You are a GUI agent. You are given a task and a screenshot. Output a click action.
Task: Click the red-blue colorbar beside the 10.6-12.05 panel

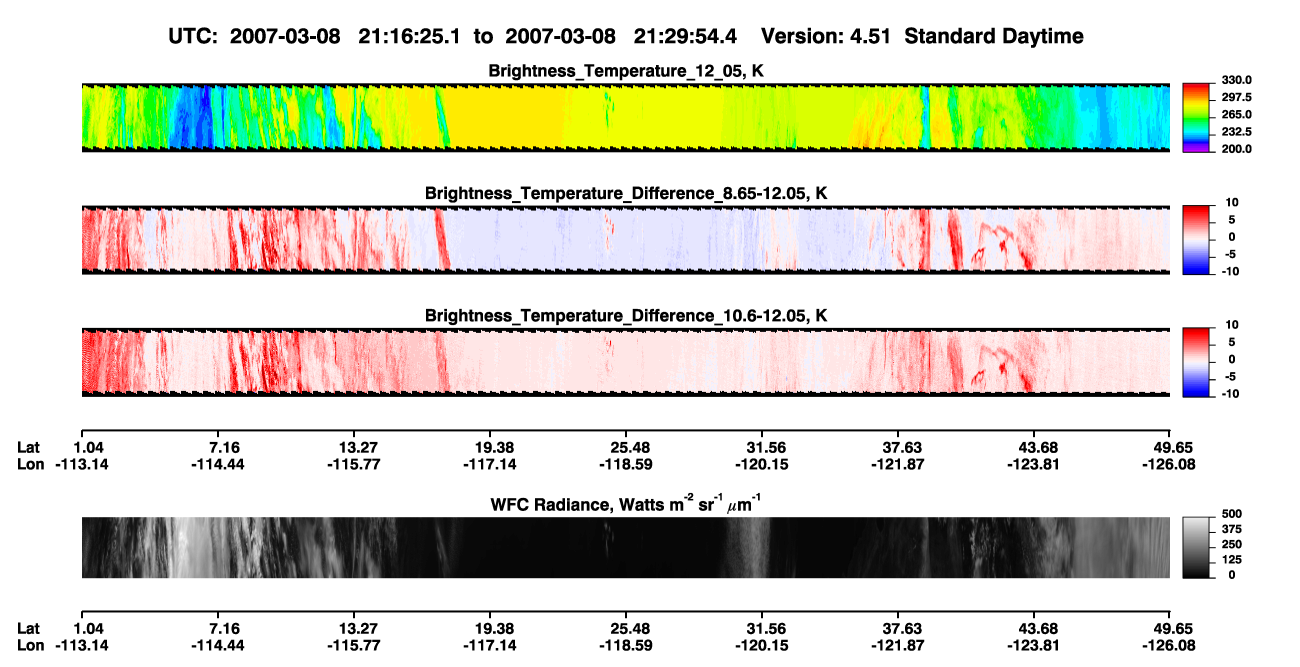click(x=1196, y=361)
